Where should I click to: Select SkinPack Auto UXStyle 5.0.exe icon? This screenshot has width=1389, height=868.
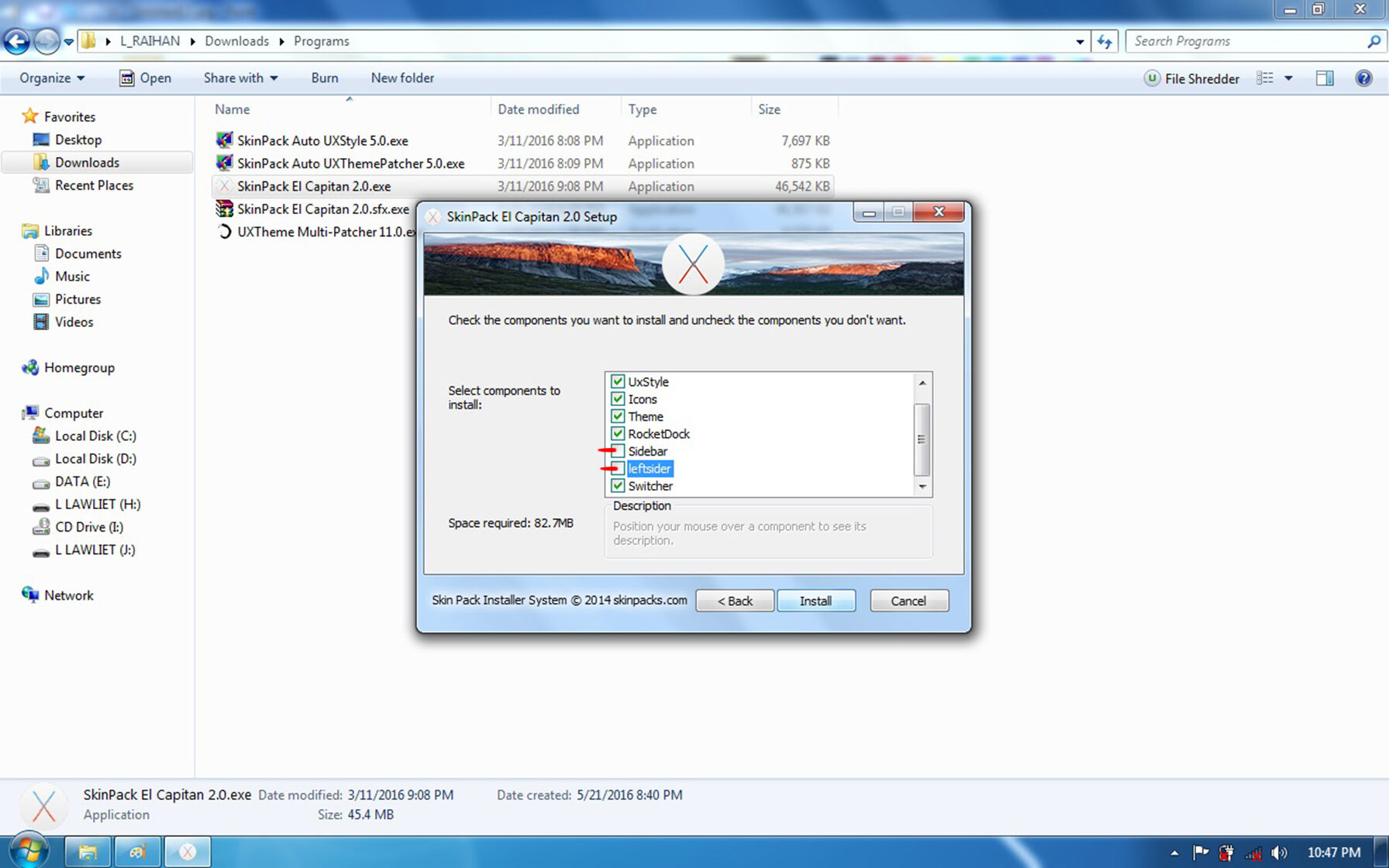224,140
